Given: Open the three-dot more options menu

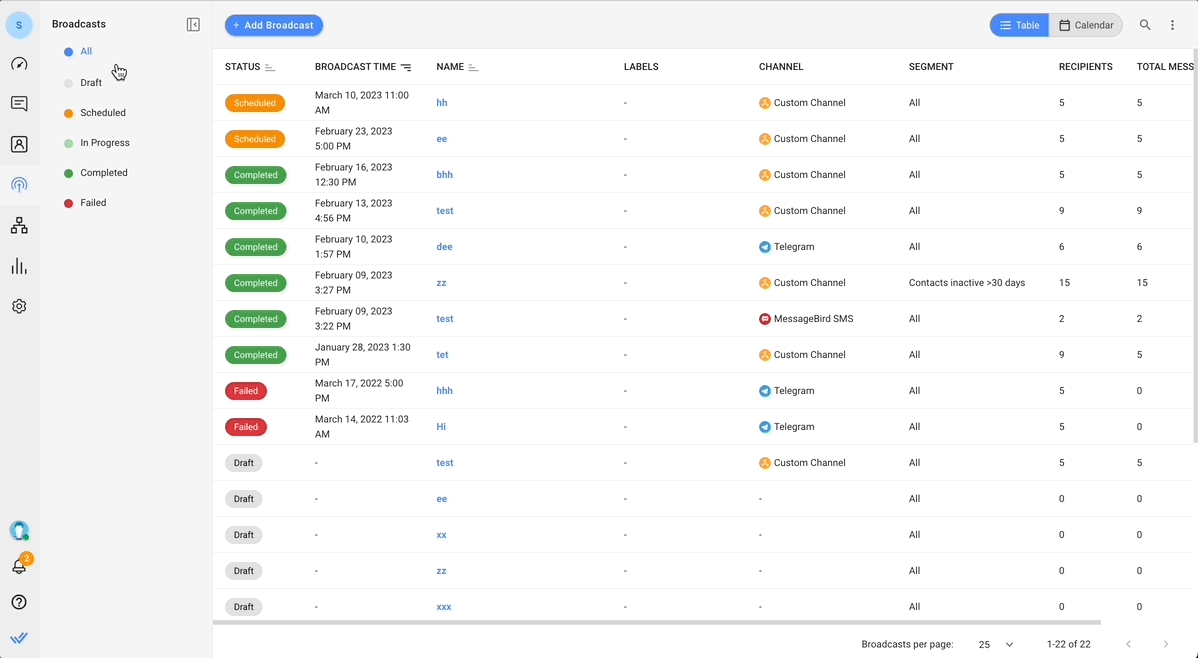Looking at the screenshot, I should (x=1173, y=25).
